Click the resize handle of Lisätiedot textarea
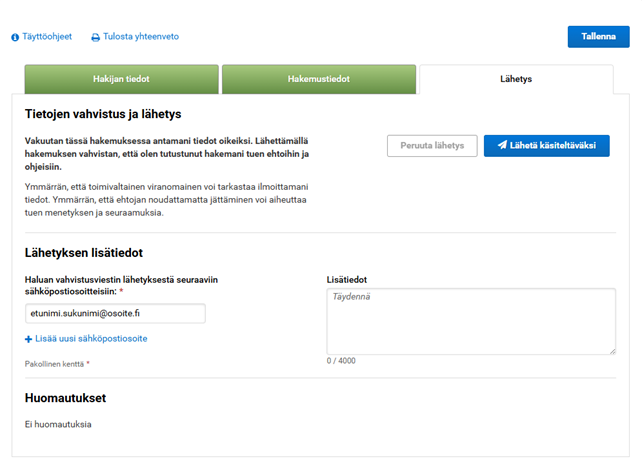The image size is (642, 468). tap(611, 350)
